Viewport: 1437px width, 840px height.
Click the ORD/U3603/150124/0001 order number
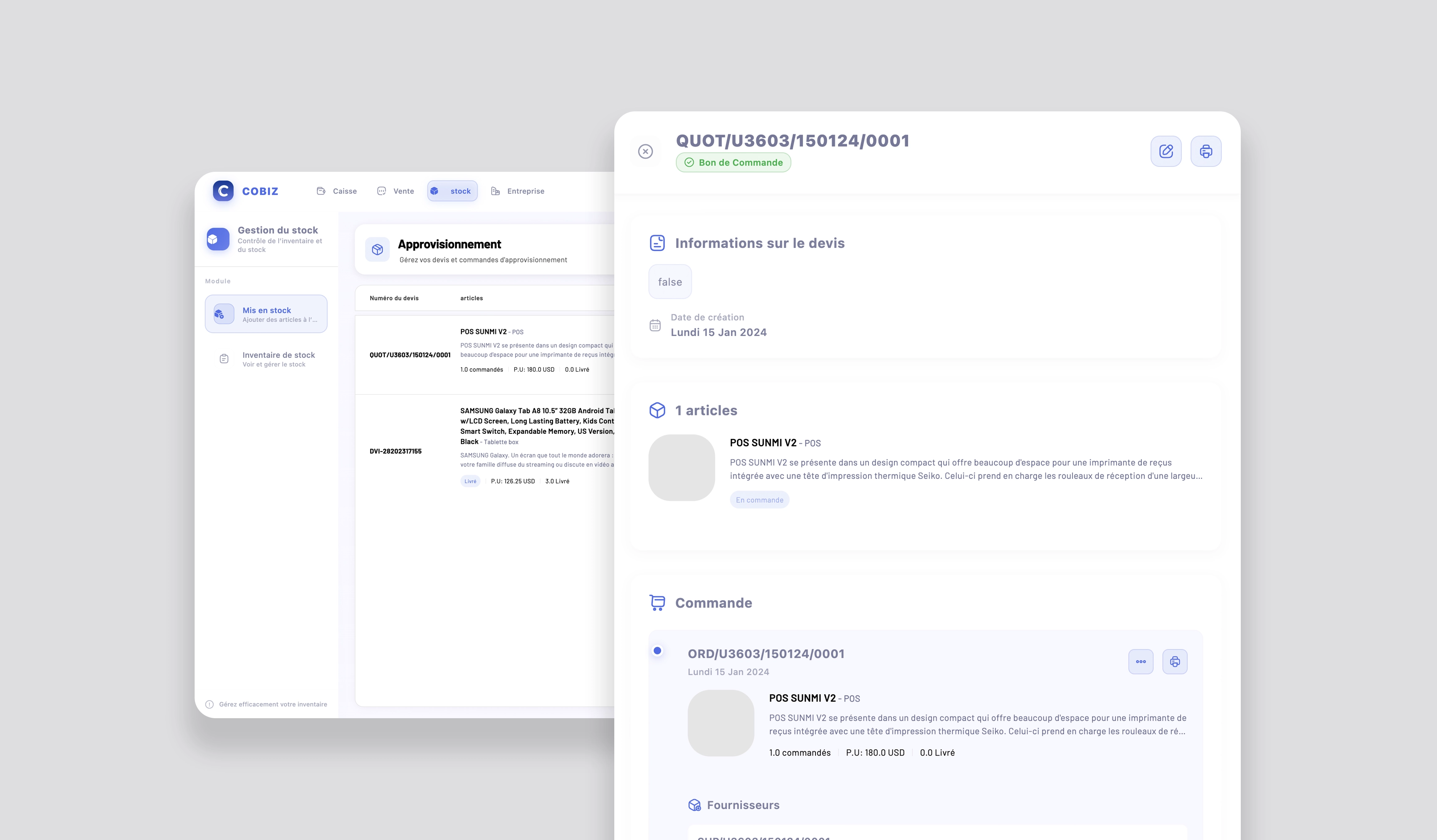click(766, 654)
